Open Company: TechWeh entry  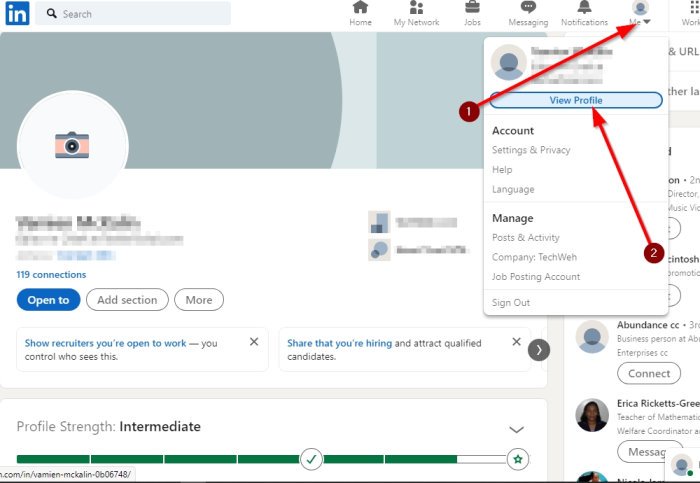pyautogui.click(x=534, y=257)
